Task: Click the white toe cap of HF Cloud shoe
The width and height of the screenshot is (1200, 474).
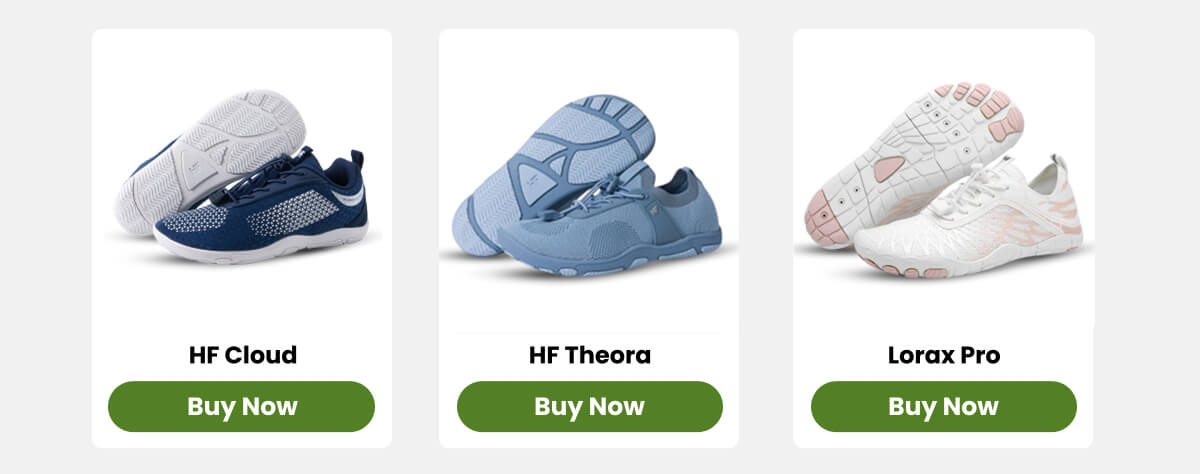Action: pos(180,240)
